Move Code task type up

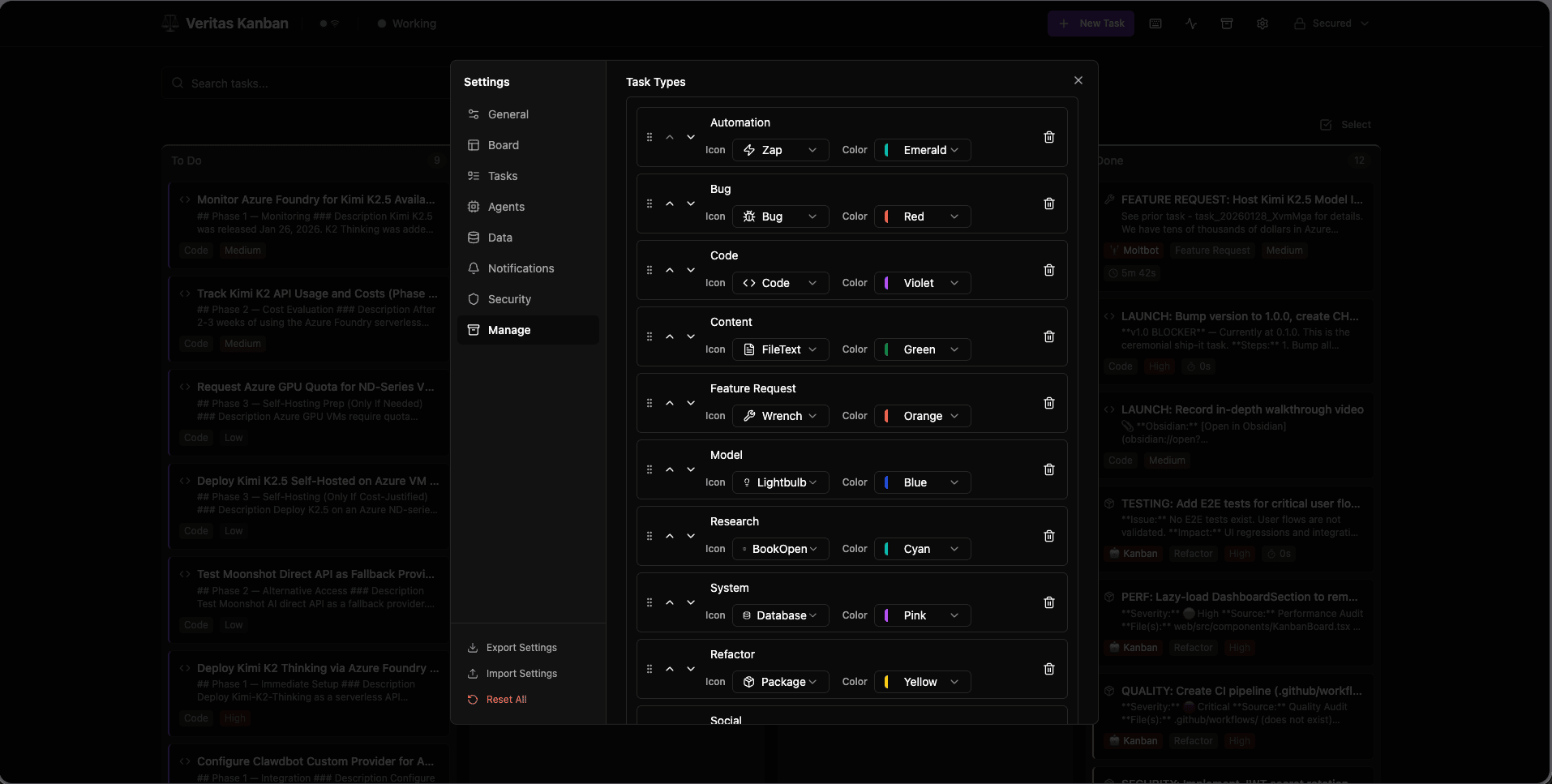tap(670, 270)
